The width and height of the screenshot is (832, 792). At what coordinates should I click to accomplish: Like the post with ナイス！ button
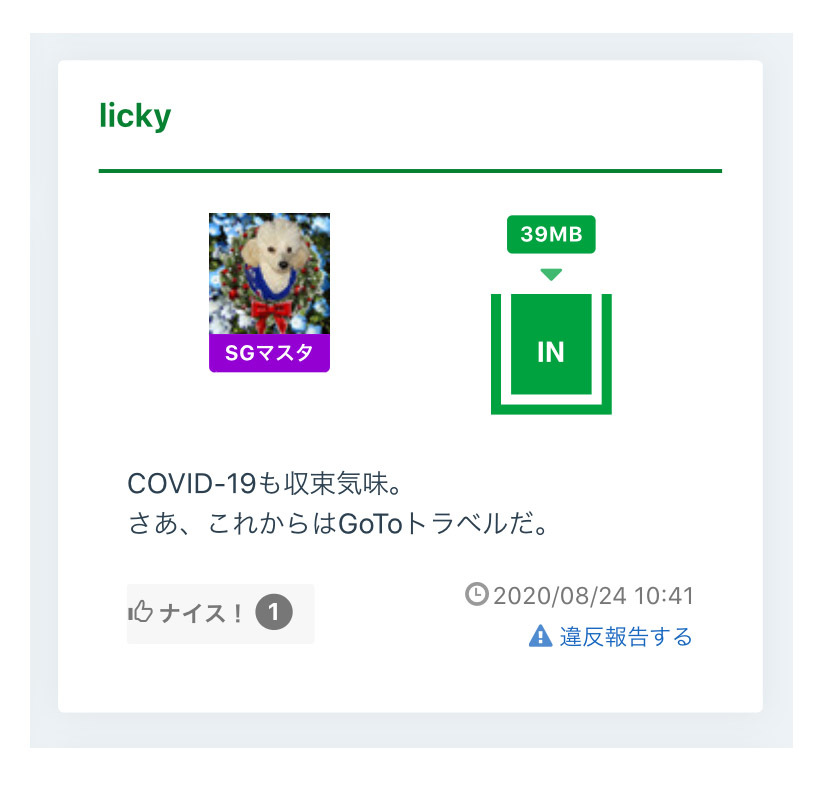click(x=220, y=614)
